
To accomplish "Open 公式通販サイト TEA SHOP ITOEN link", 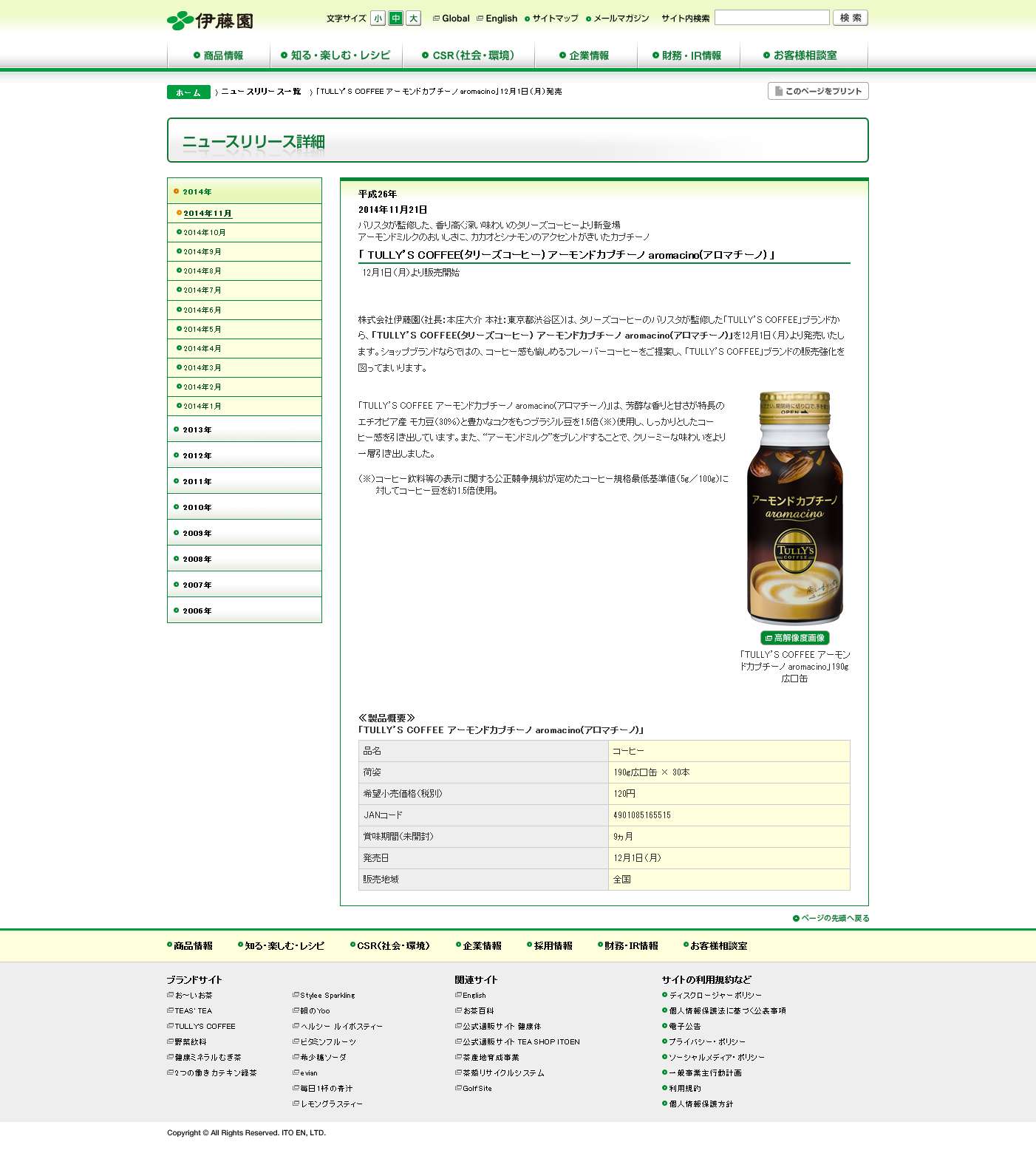I will pos(517,1041).
